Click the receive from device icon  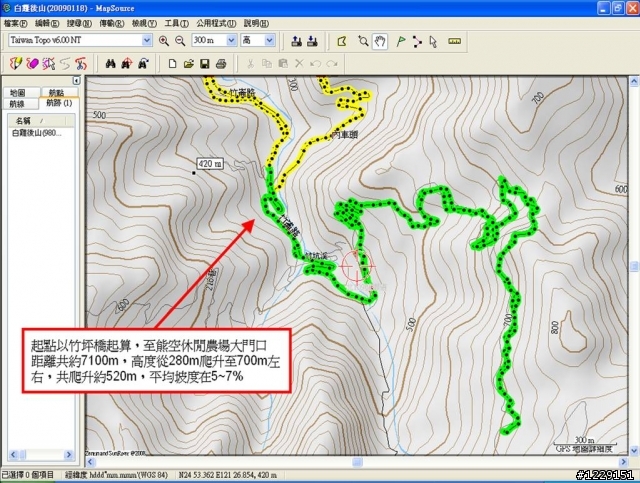312,40
